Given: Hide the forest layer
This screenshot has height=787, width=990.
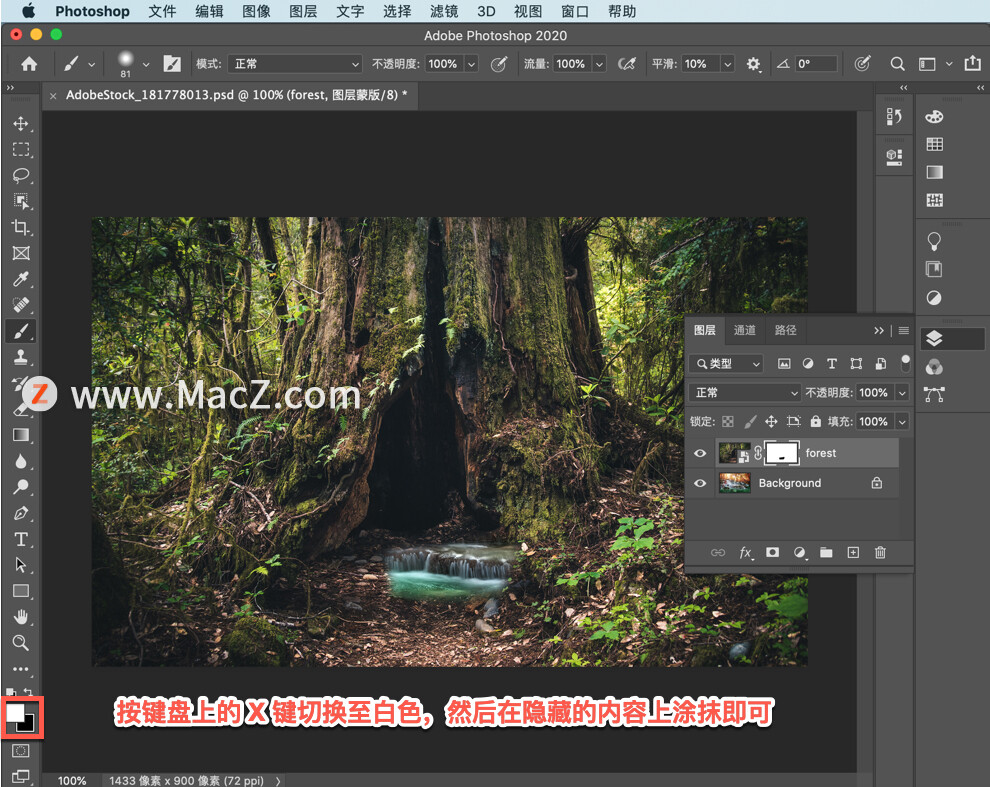Looking at the screenshot, I should [x=700, y=453].
